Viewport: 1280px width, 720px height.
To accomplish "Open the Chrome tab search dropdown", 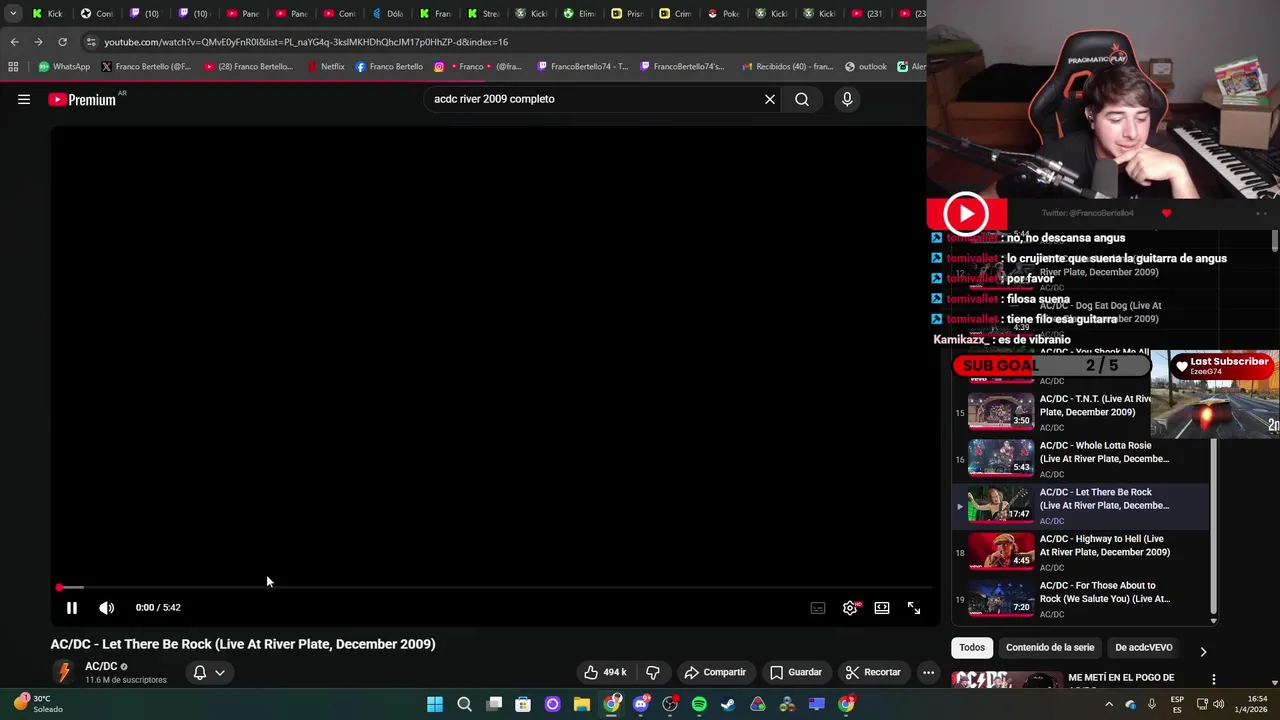I will 13,13.
